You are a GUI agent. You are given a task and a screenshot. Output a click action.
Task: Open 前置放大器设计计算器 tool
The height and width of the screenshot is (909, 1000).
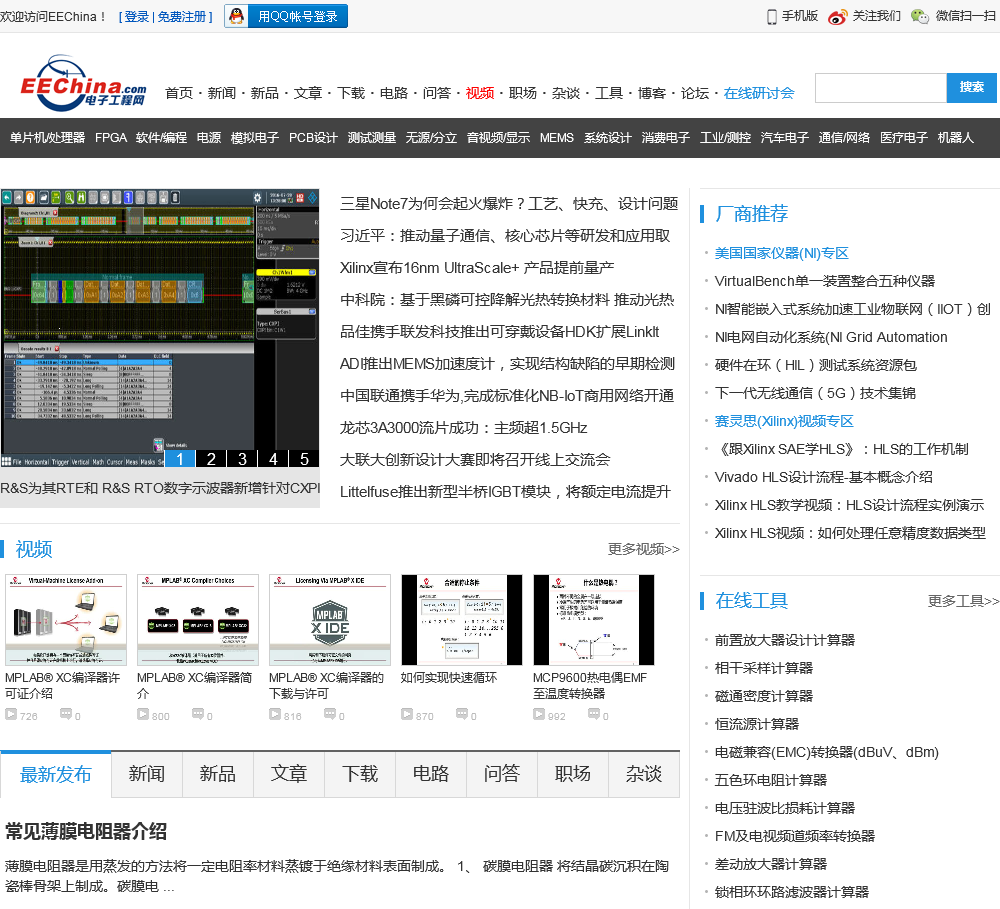pos(784,640)
